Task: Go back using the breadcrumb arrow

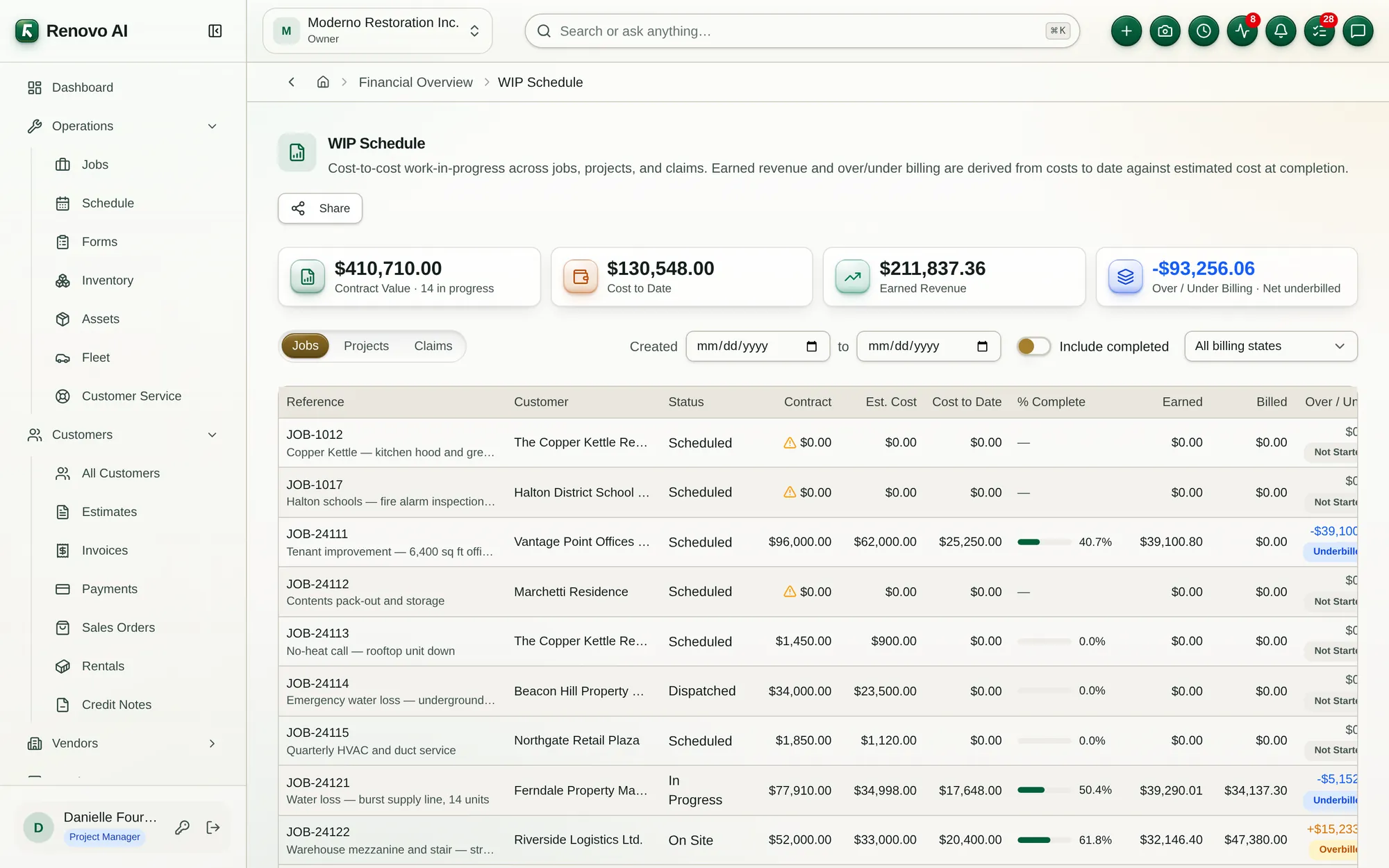Action: click(292, 82)
